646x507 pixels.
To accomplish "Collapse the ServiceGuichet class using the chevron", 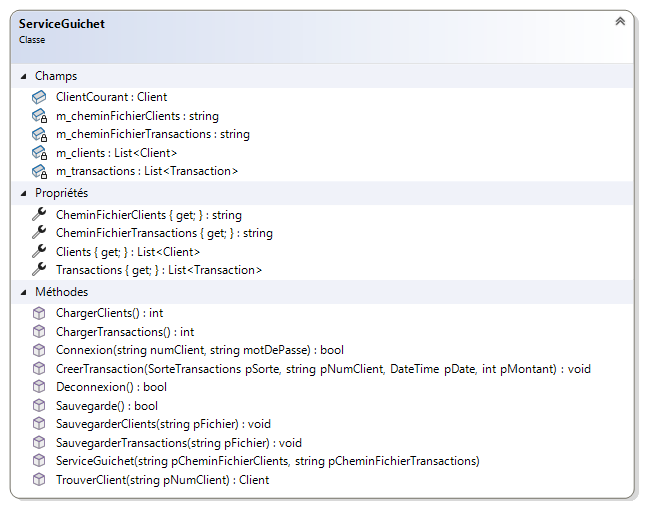I will [619, 21].
